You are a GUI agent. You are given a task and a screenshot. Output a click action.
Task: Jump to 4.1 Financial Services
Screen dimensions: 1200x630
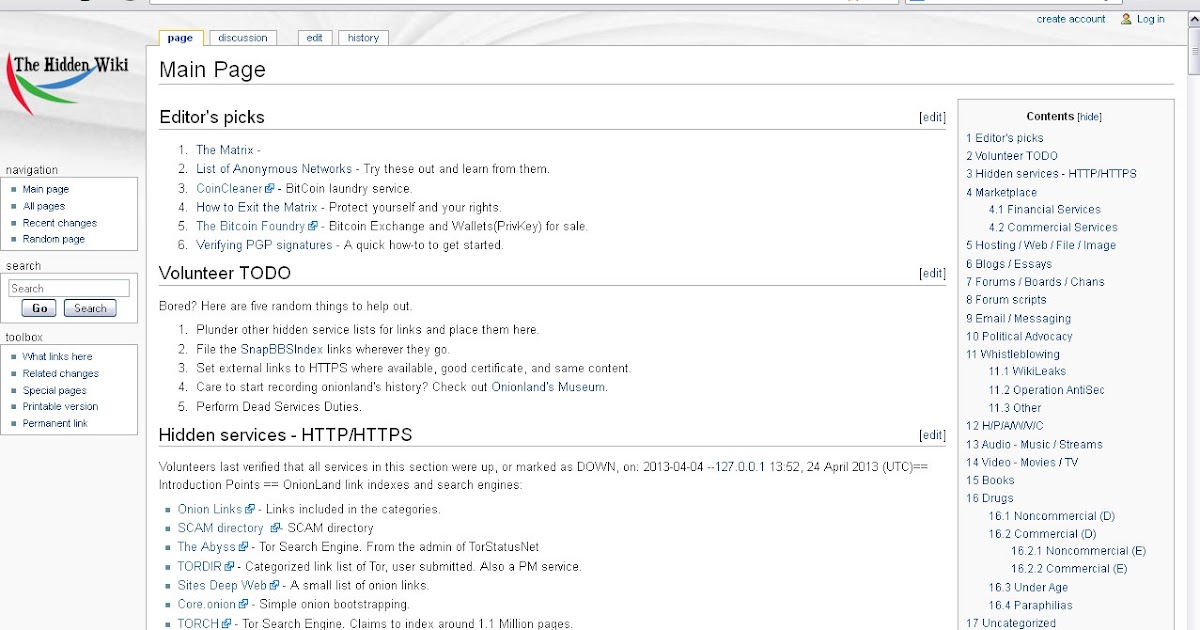[1044, 209]
